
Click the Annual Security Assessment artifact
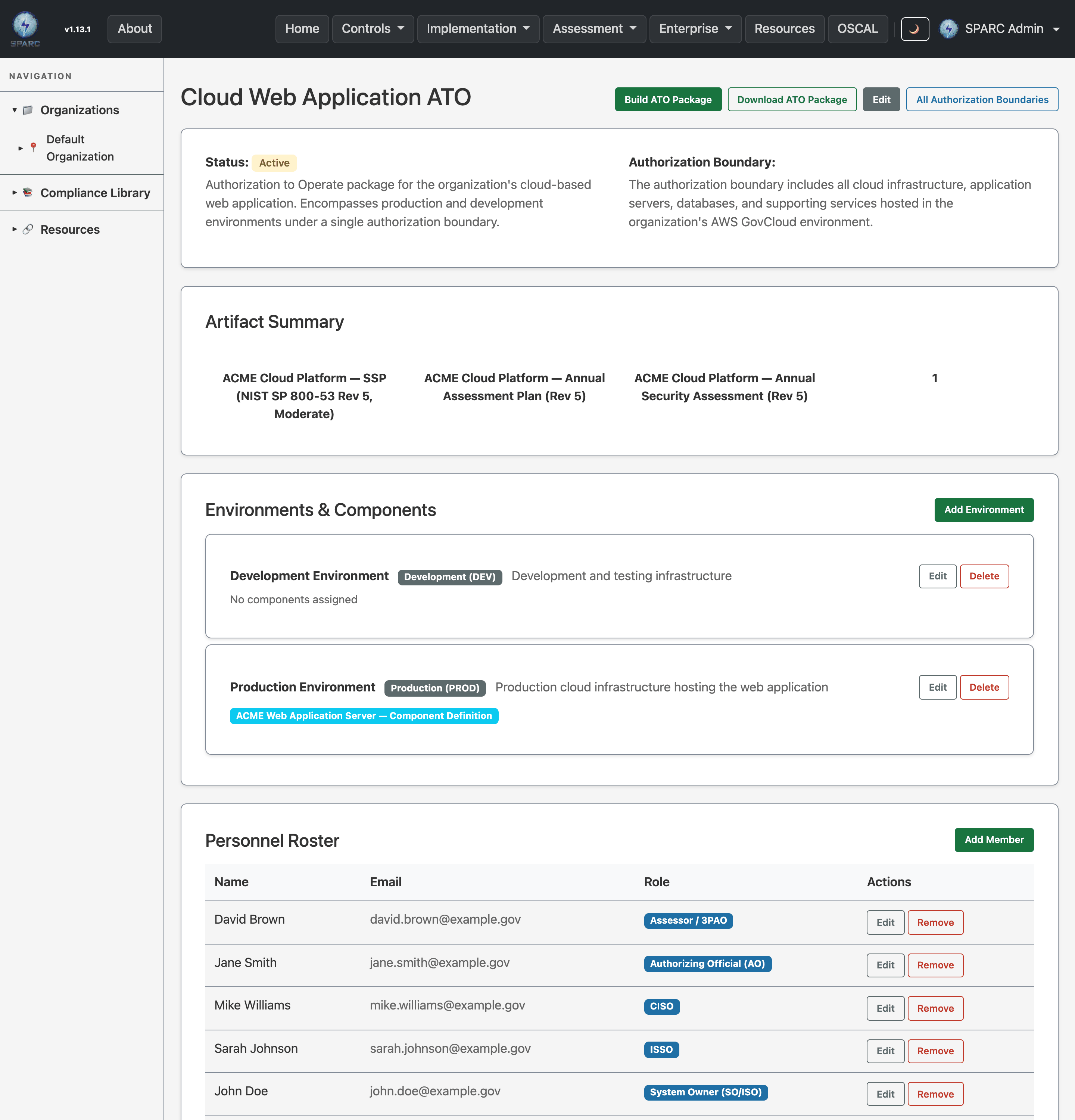tap(724, 387)
